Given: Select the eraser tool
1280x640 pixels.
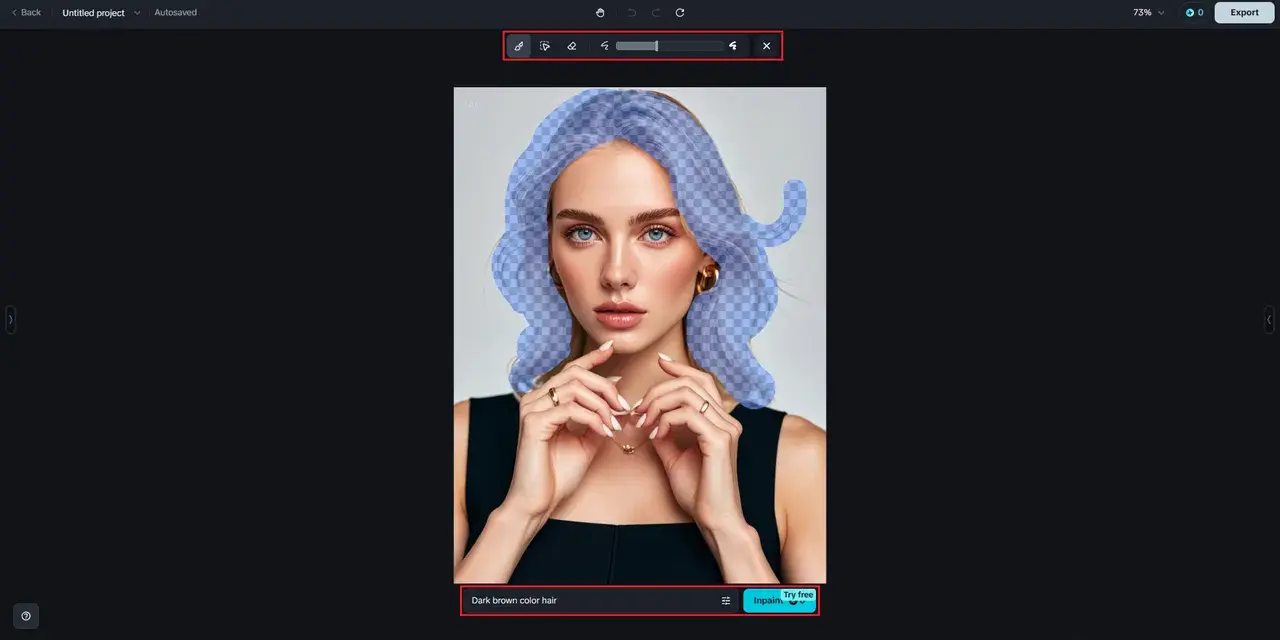Looking at the screenshot, I should tap(572, 46).
